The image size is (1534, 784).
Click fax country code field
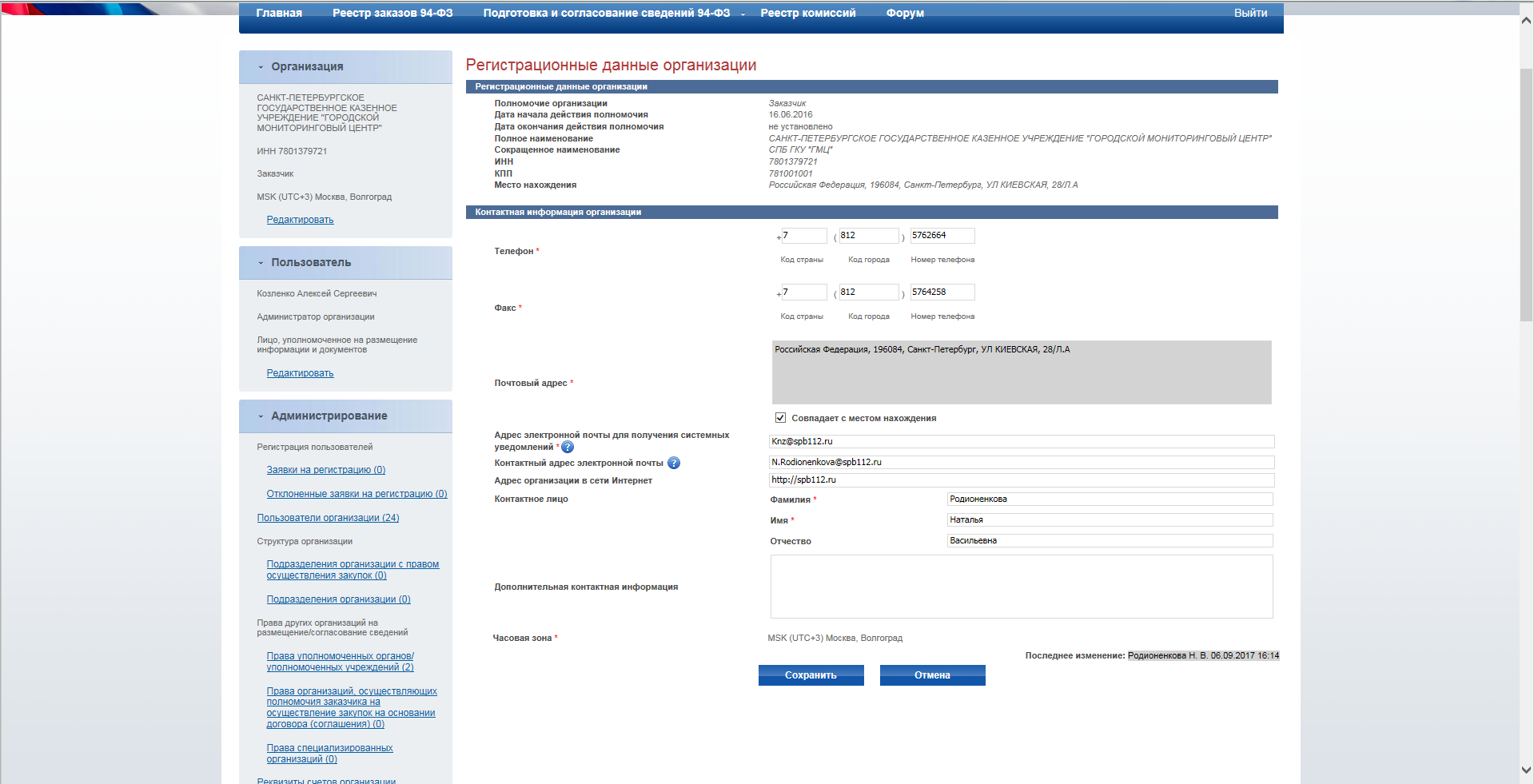tap(804, 293)
